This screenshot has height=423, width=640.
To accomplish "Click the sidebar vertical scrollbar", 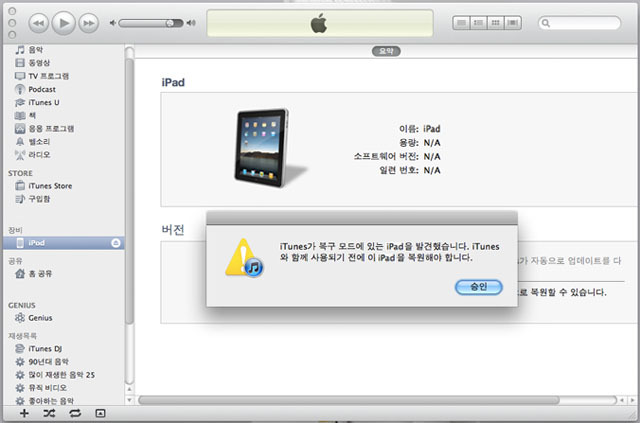I will pyautogui.click(x=129, y=192).
